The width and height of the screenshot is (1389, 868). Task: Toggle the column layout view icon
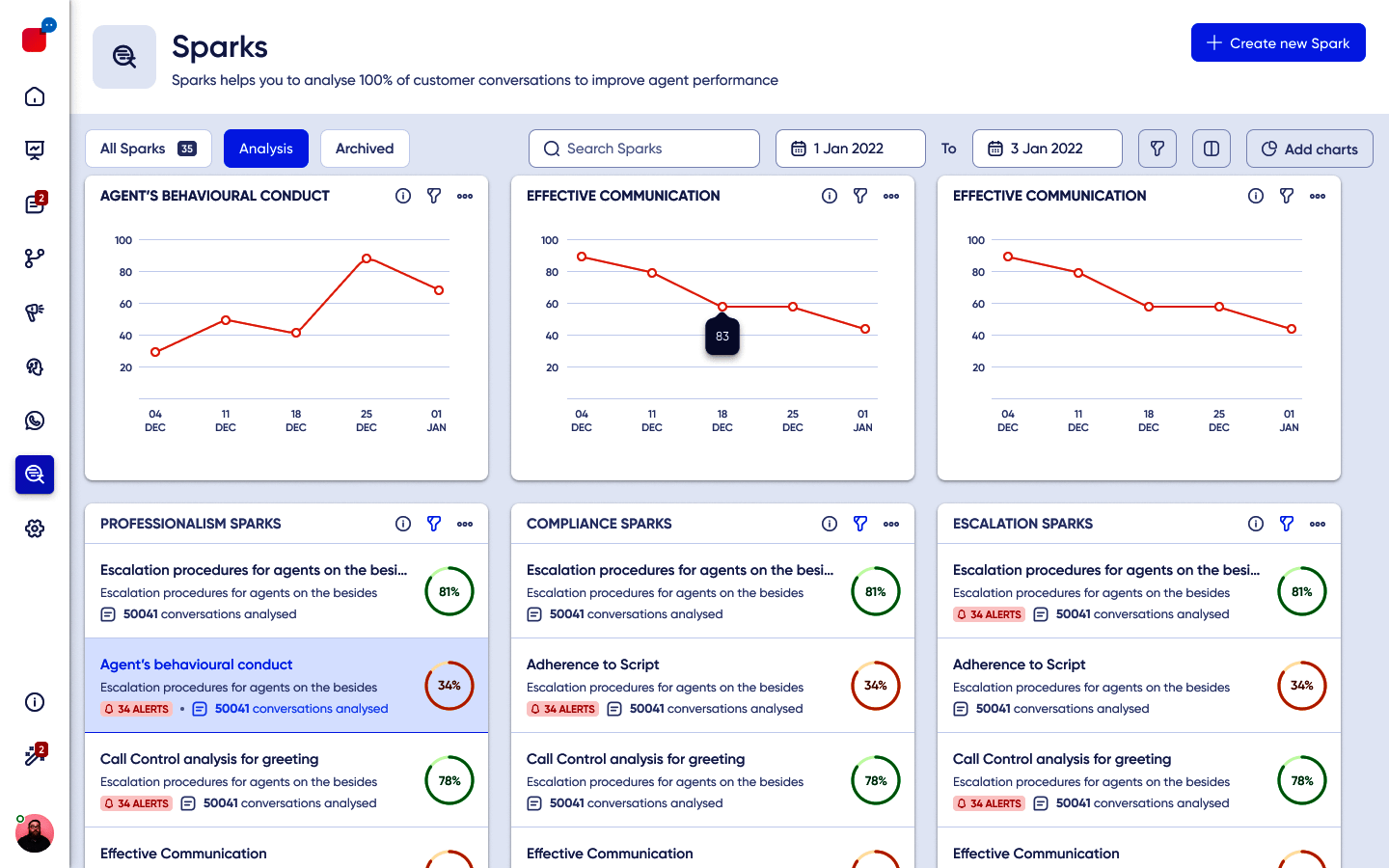coord(1212,149)
